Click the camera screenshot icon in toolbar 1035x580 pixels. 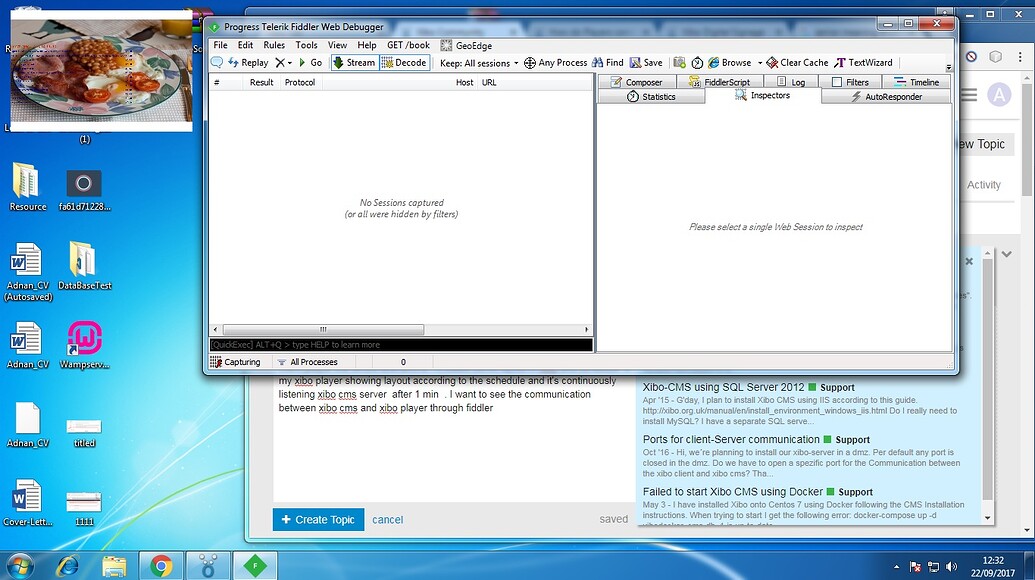point(679,63)
